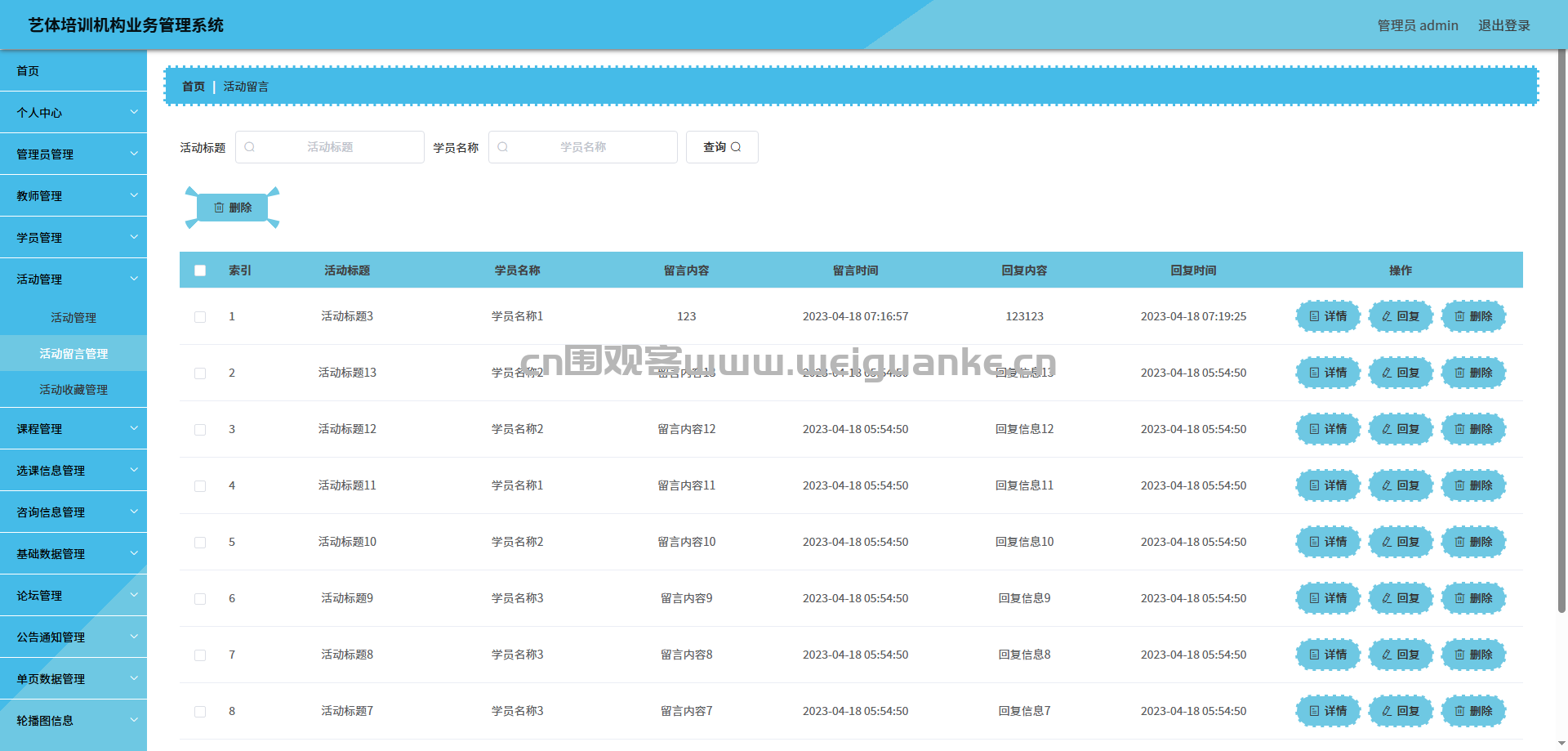This screenshot has height=751, width=1568.
Task: Click the 首页 breadcrumb link
Action: [x=194, y=87]
